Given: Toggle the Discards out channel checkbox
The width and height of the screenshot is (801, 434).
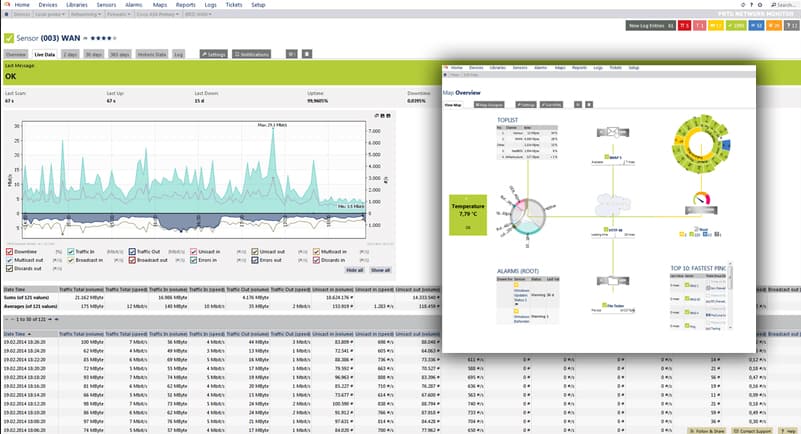Looking at the screenshot, I should tap(9, 268).
